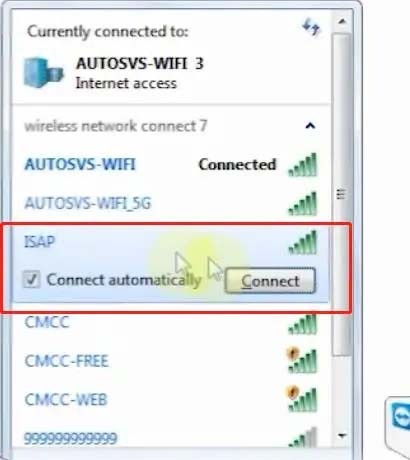Screen dimensions: 410x460
Task: Select the 999999999999 network entry
Action: point(170,437)
